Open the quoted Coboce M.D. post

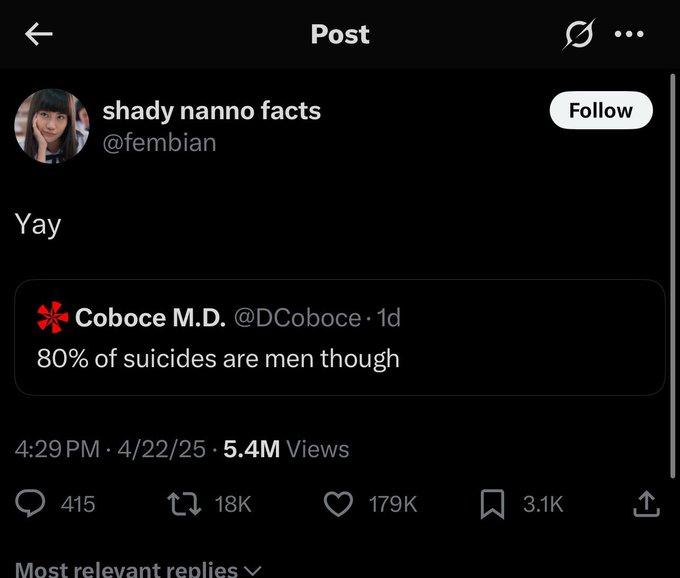click(x=340, y=358)
